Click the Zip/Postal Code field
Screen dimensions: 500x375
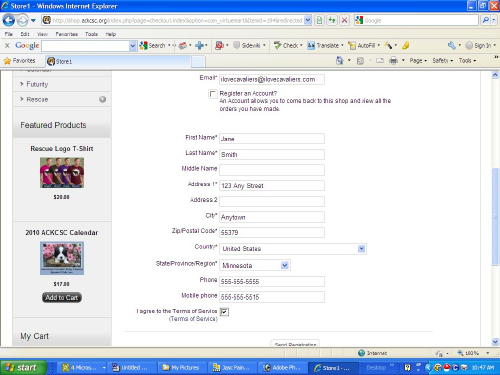point(272,232)
